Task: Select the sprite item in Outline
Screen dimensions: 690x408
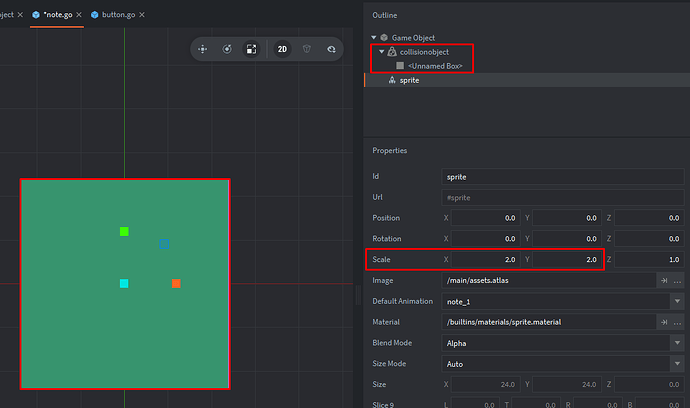Action: [411, 79]
